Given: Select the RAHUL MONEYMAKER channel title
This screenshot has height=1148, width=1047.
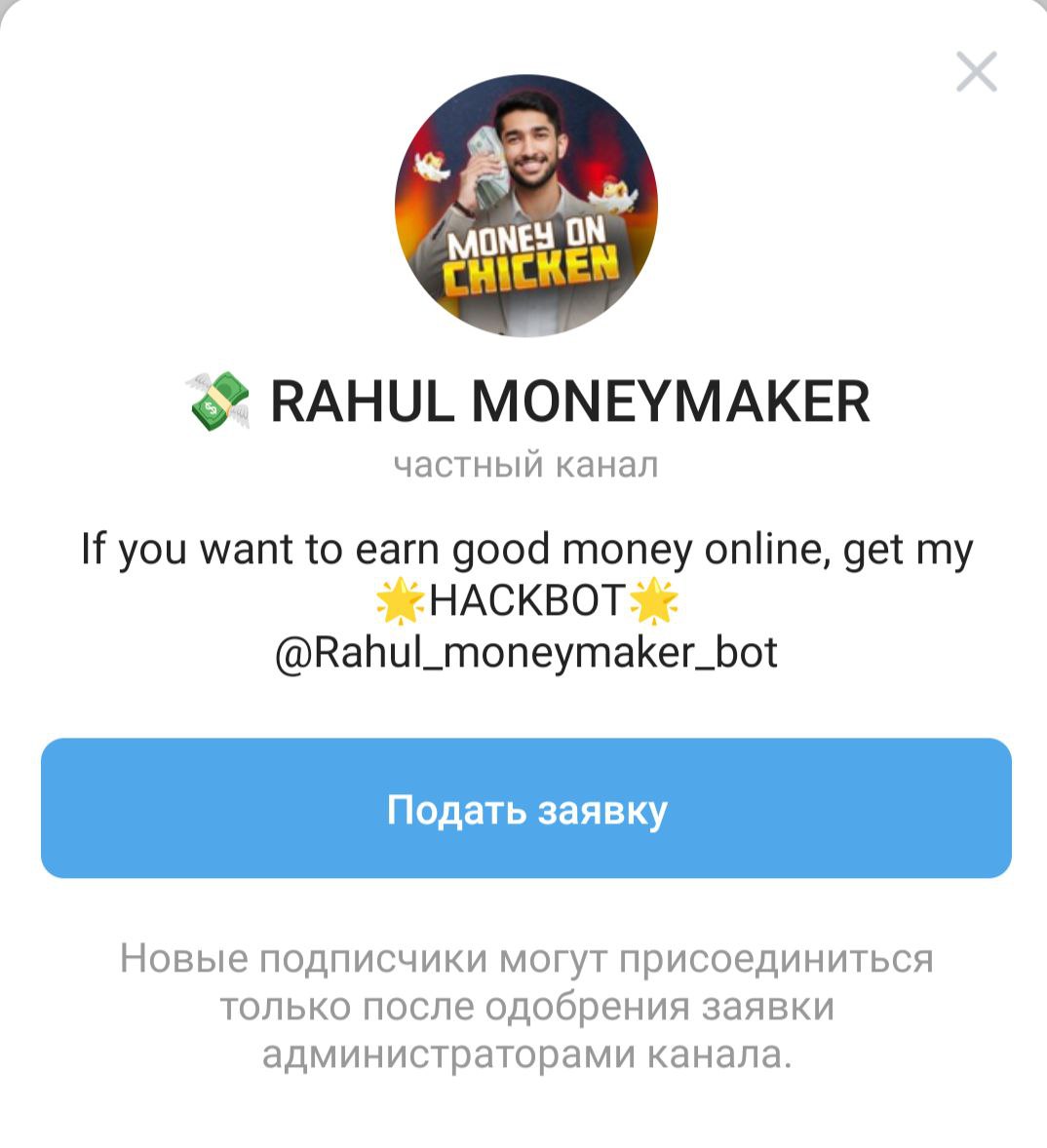Looking at the screenshot, I should 570,402.
